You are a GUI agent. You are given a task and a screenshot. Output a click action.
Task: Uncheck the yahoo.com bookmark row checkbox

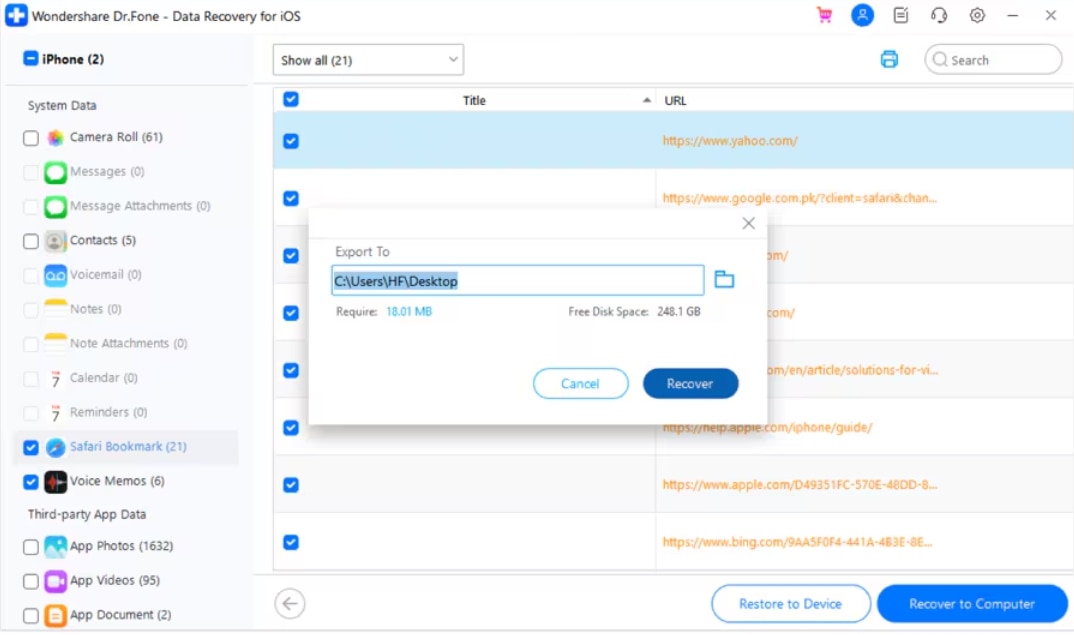(291, 141)
